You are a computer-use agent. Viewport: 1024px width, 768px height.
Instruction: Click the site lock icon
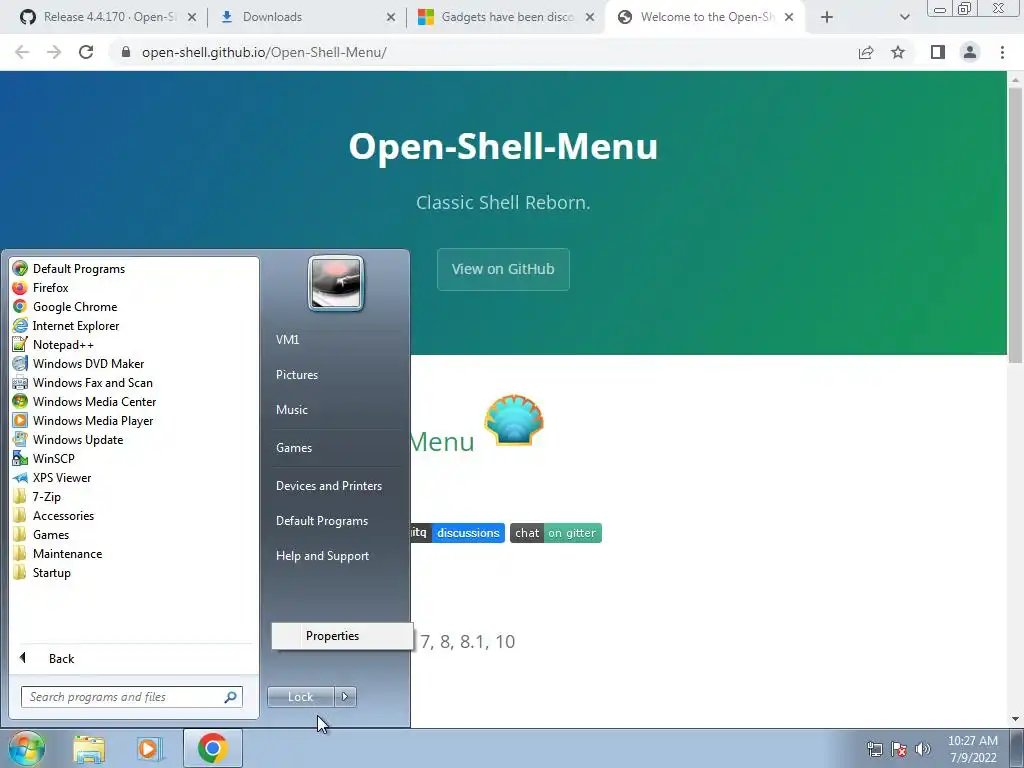tap(126, 52)
